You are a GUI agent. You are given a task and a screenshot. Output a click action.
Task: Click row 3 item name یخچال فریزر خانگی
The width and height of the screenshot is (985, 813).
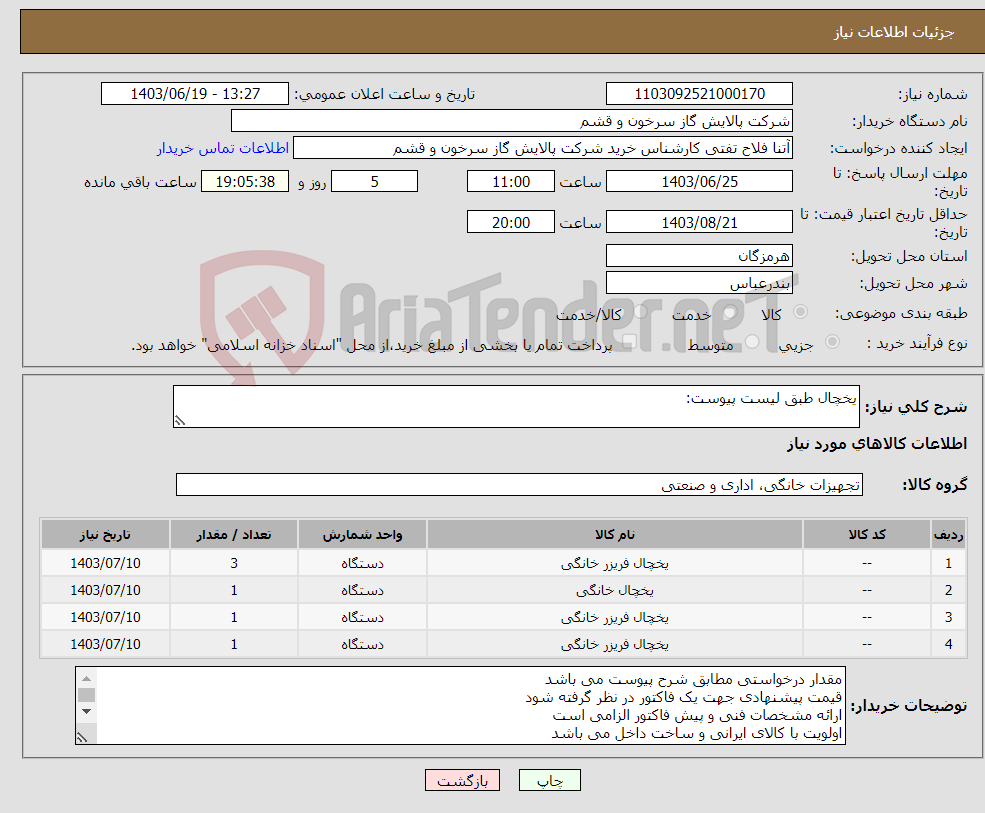click(x=615, y=618)
